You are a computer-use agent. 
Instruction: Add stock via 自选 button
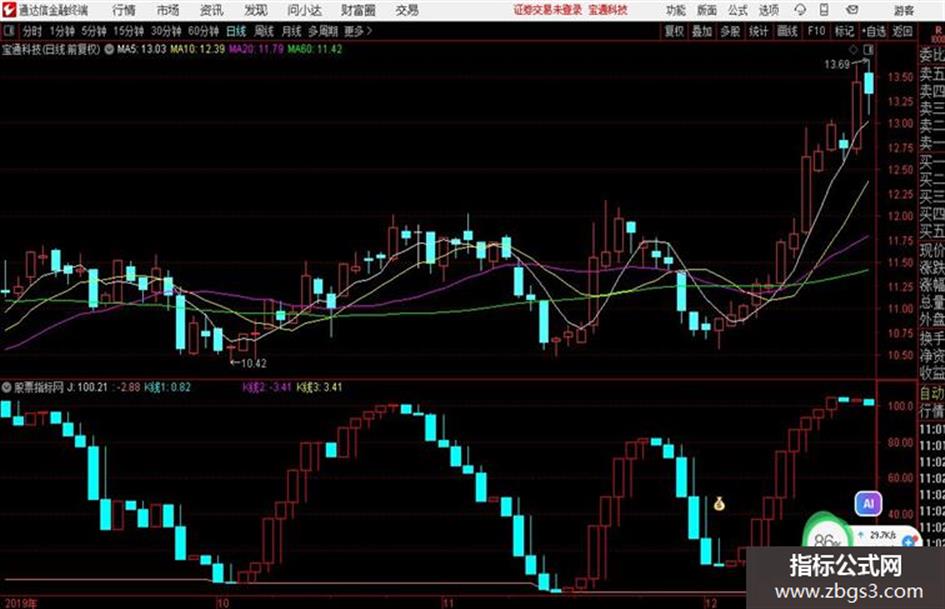click(x=874, y=31)
